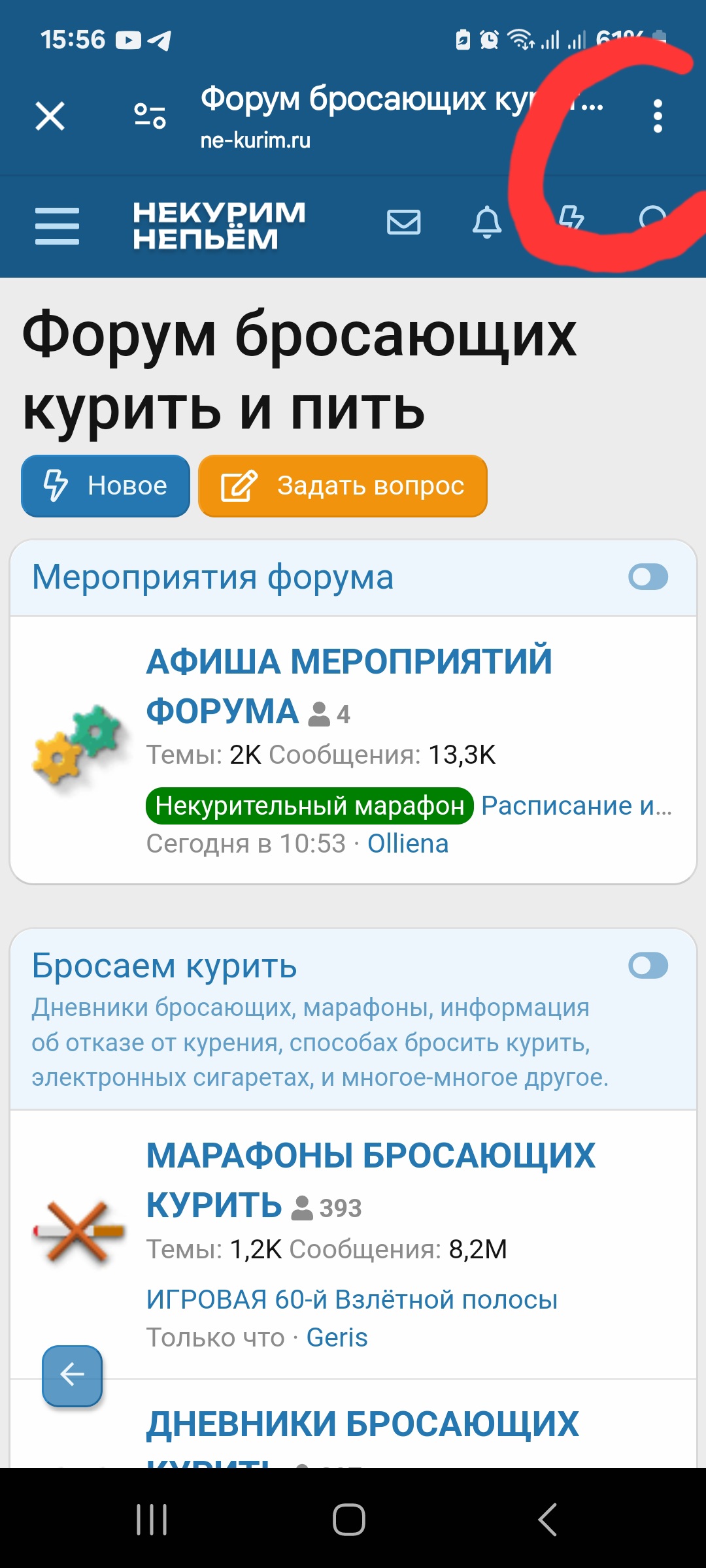Open the private messages envelope icon

[x=403, y=222]
